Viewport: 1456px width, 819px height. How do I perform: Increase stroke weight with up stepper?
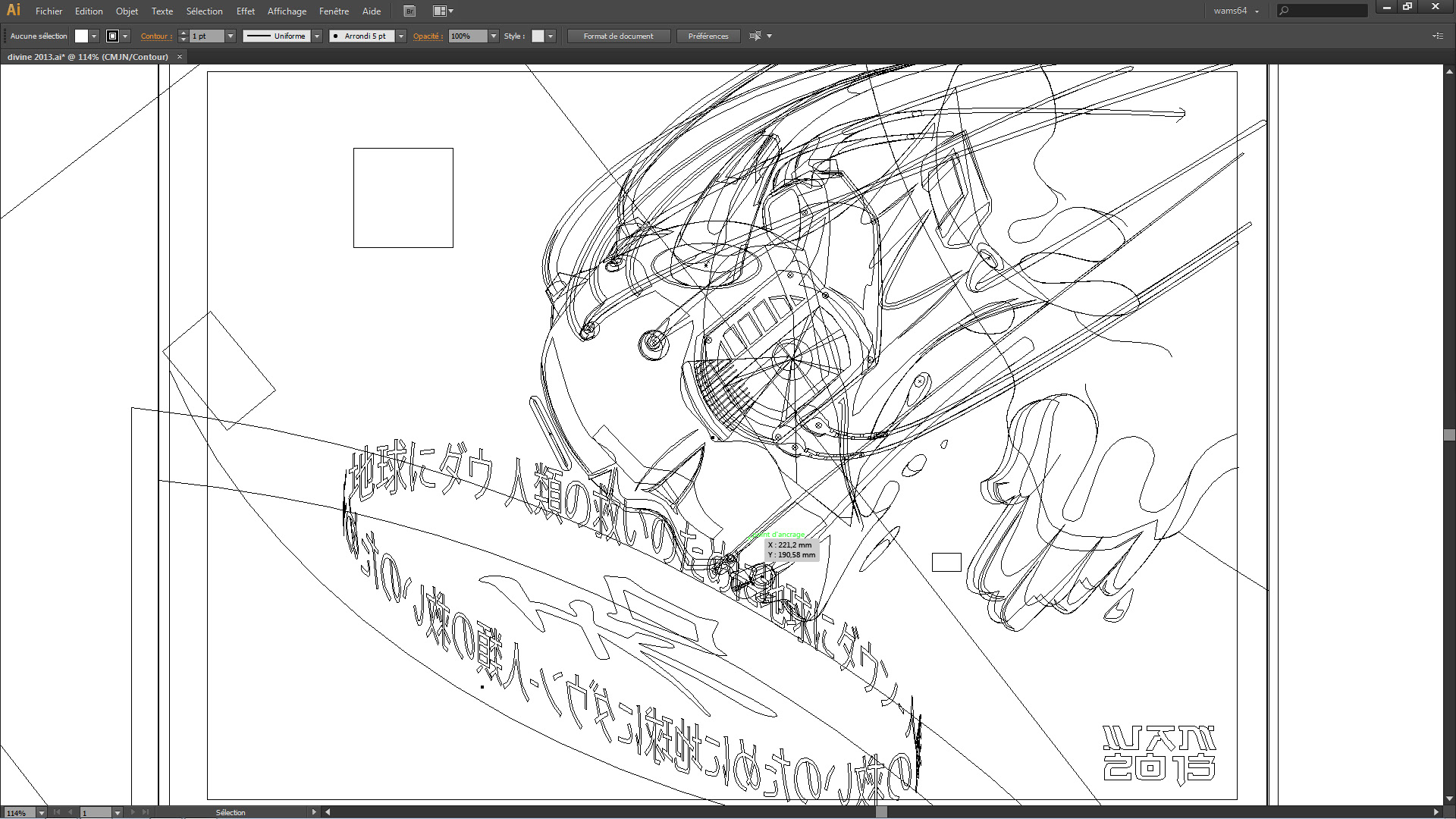[183, 33]
